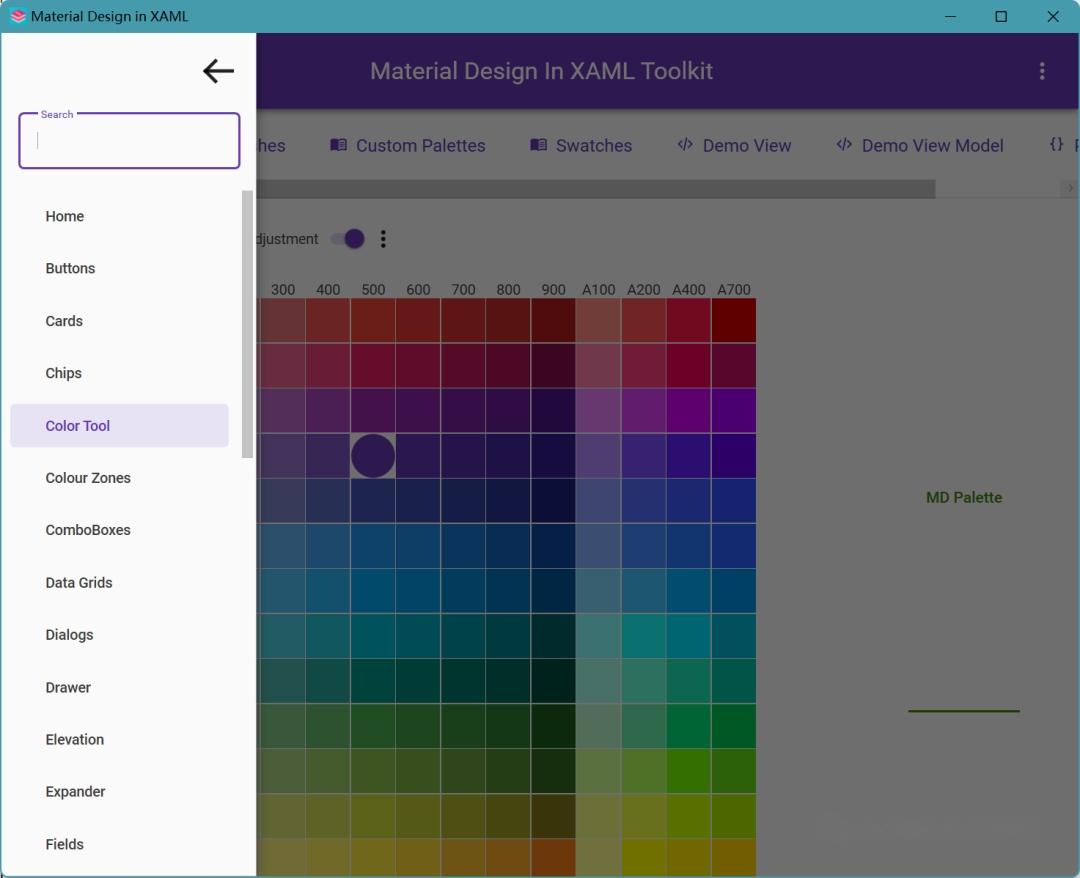Go to the Dialogs page
1080x878 pixels.
point(119,635)
